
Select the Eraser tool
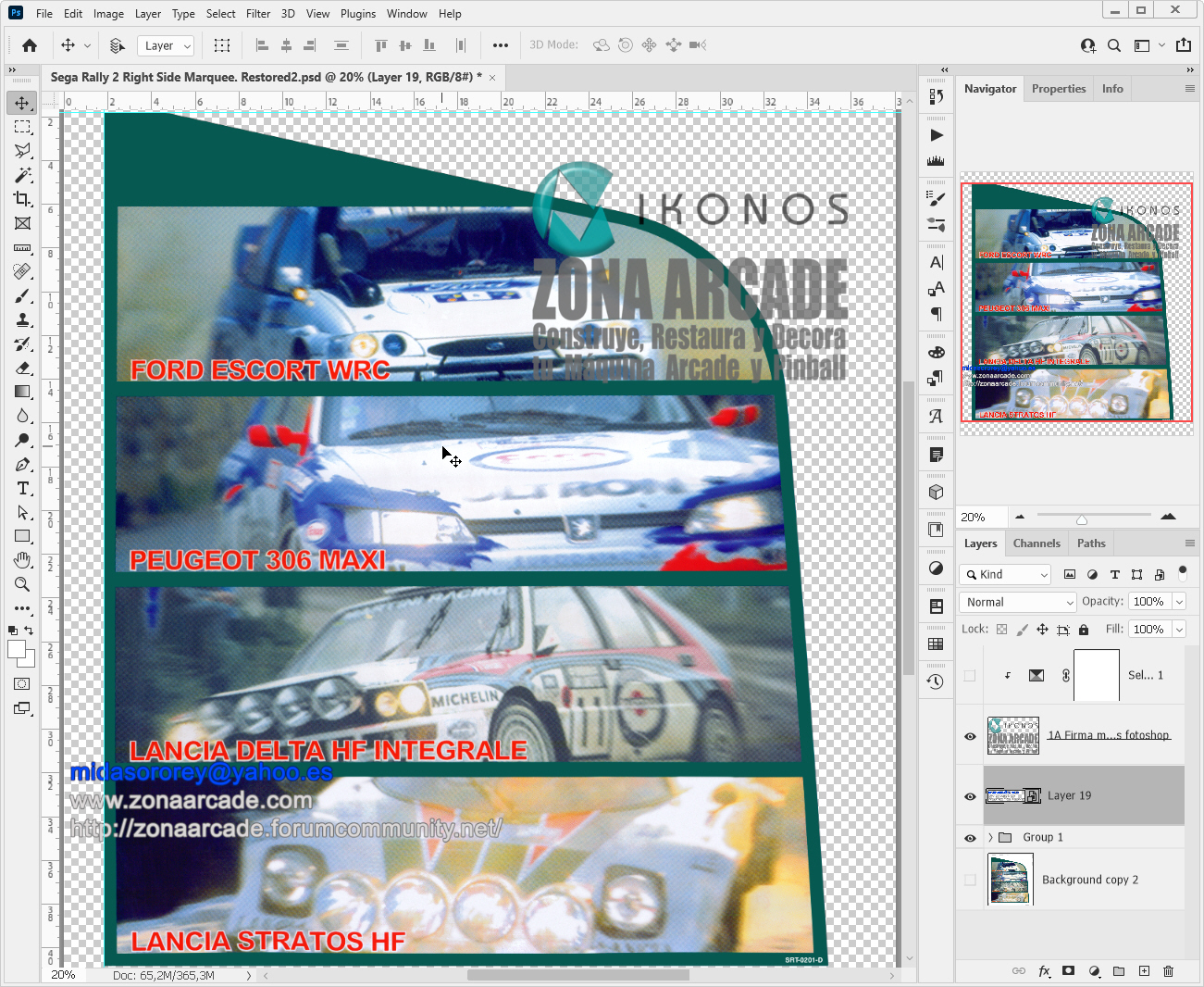[x=22, y=368]
